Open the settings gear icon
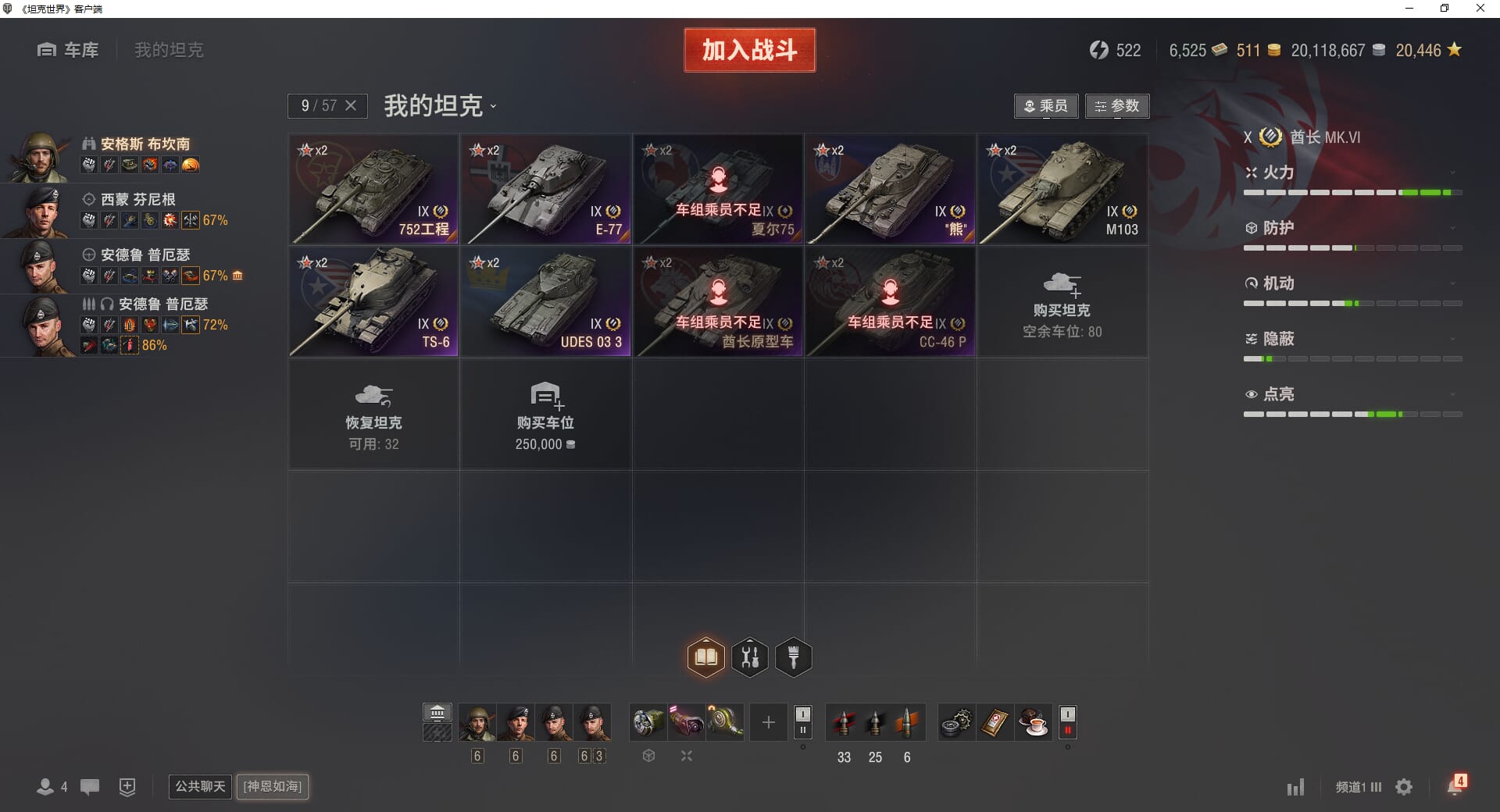The height and width of the screenshot is (812, 1500). click(x=1404, y=787)
